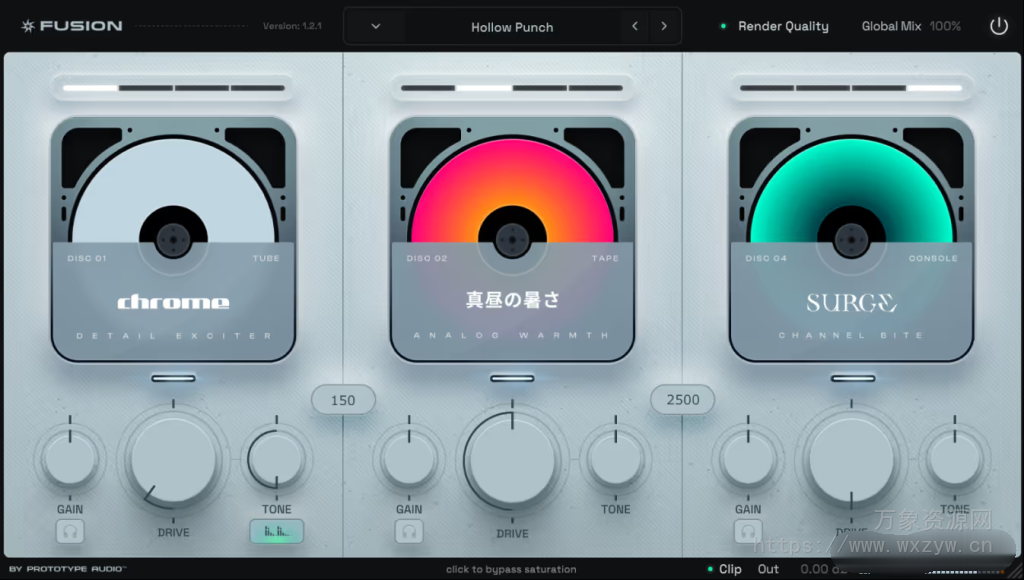Open the Hollow Punch preset dropdown
The height and width of the screenshot is (580, 1024).
pos(375,26)
